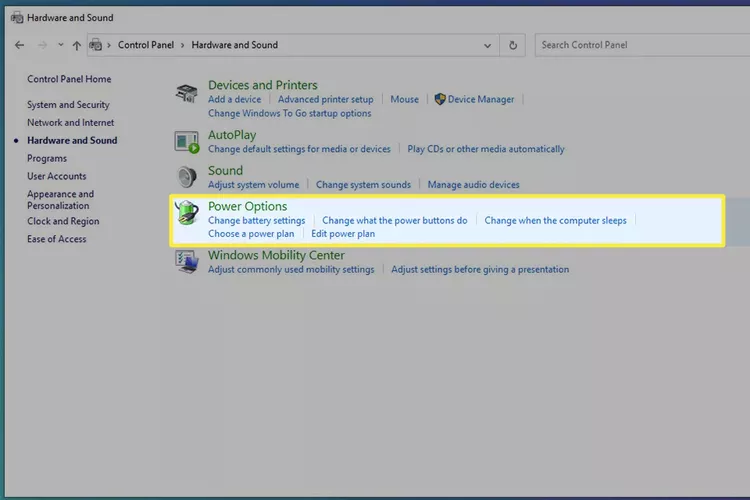The width and height of the screenshot is (750, 500).
Task: Select Hardware and Sound in the sidebar
Action: pyautogui.click(x=72, y=140)
